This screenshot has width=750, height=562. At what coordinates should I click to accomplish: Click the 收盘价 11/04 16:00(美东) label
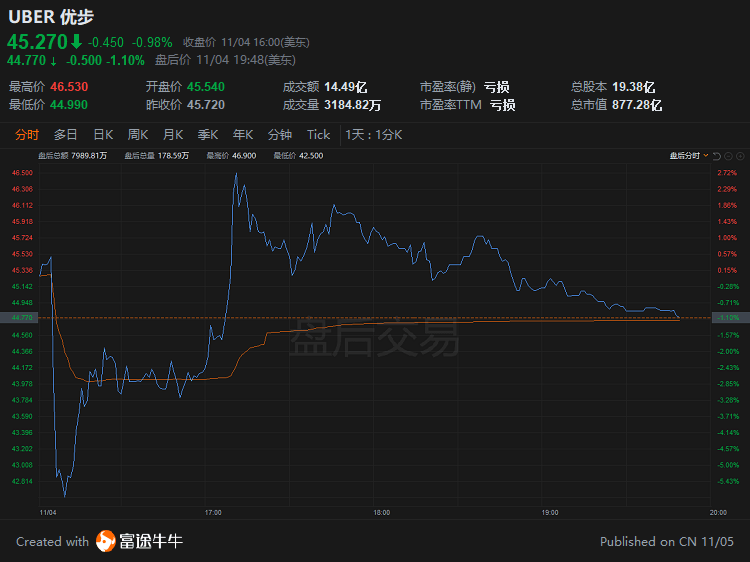pyautogui.click(x=246, y=43)
